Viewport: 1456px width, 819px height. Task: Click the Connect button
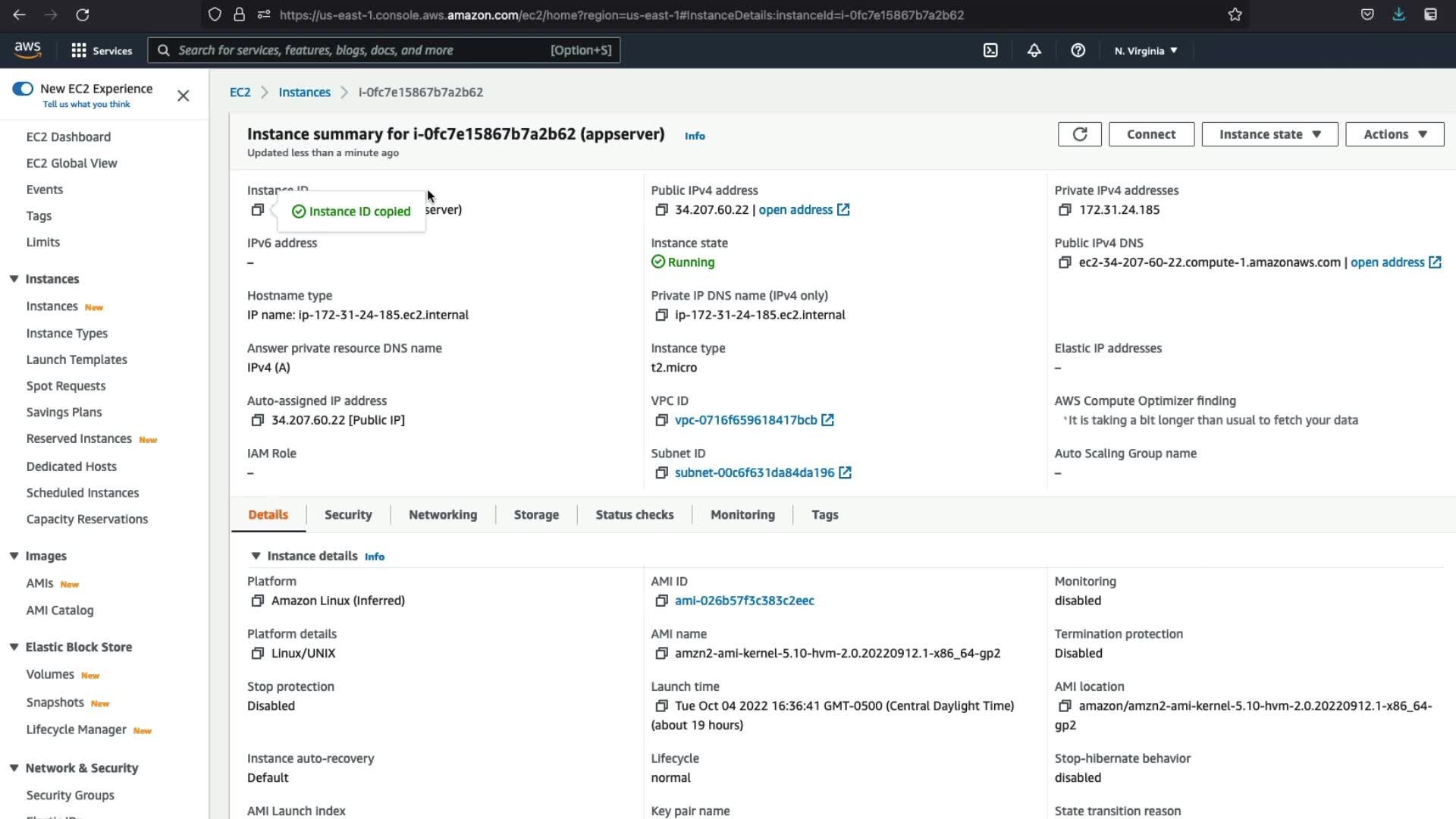[1150, 134]
